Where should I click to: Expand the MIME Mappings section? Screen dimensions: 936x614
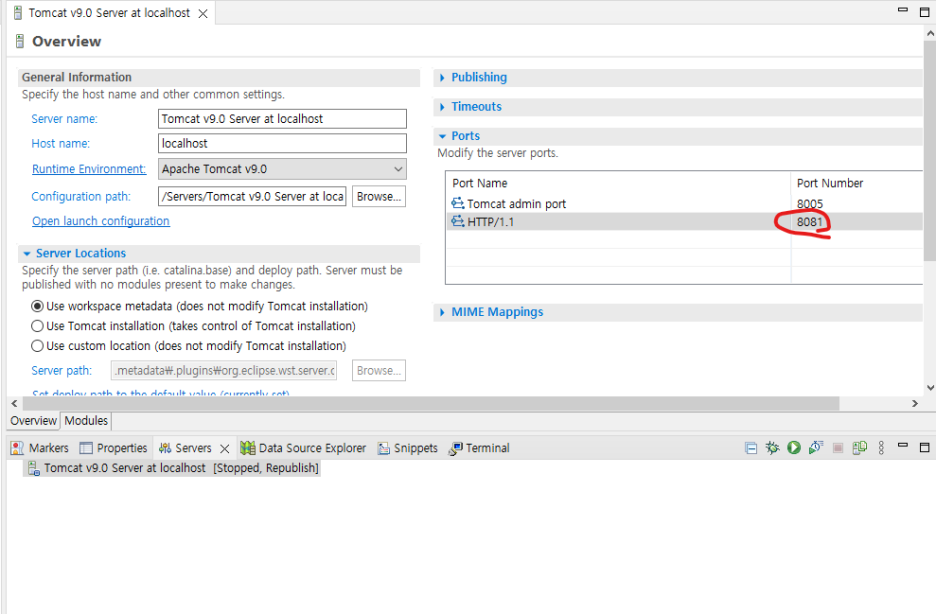pyautogui.click(x=442, y=312)
